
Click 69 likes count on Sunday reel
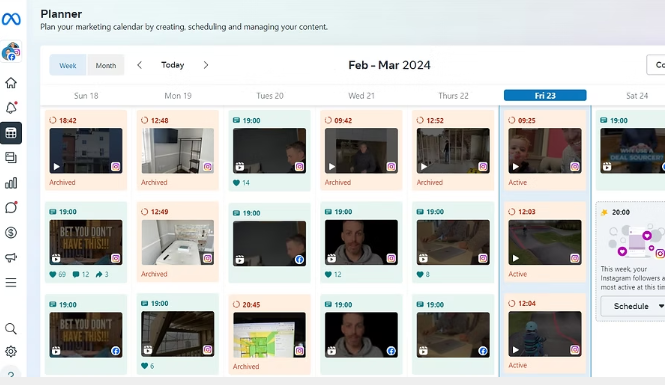tap(58, 274)
